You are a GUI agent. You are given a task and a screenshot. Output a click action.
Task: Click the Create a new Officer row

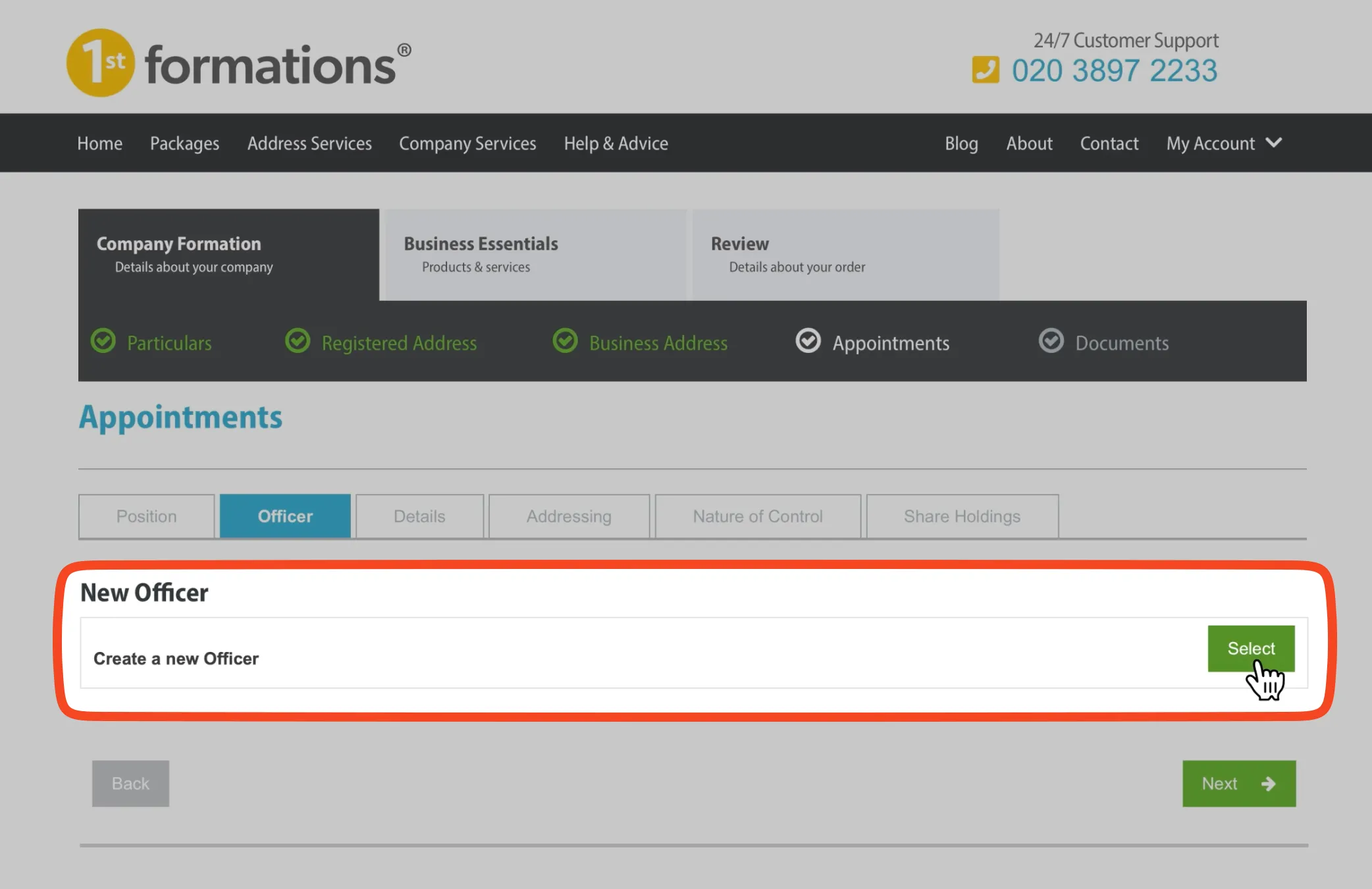pyautogui.click(x=176, y=659)
